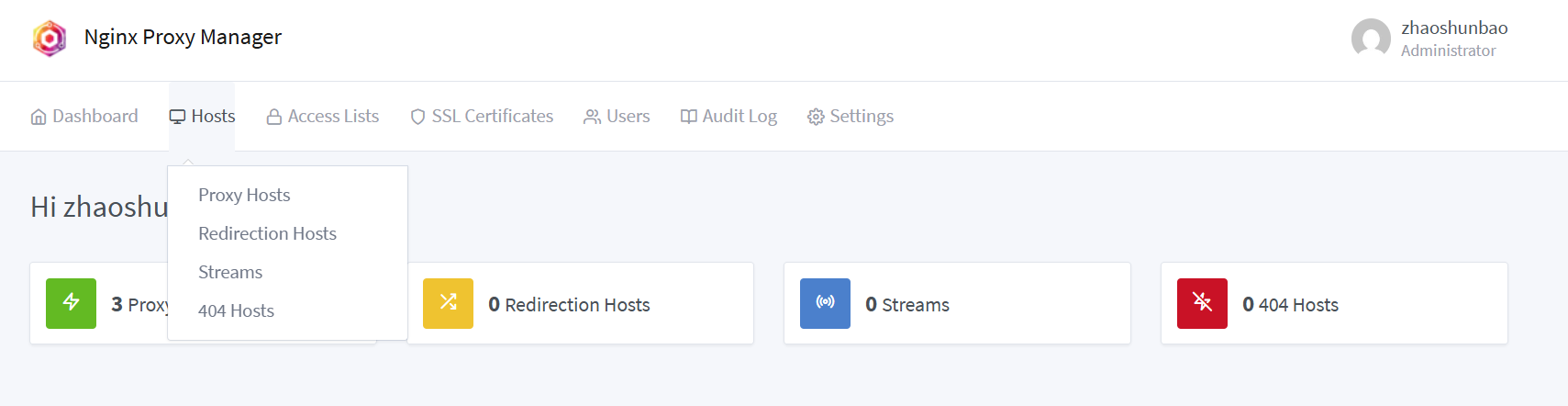Switch to the Users tab

click(617, 117)
